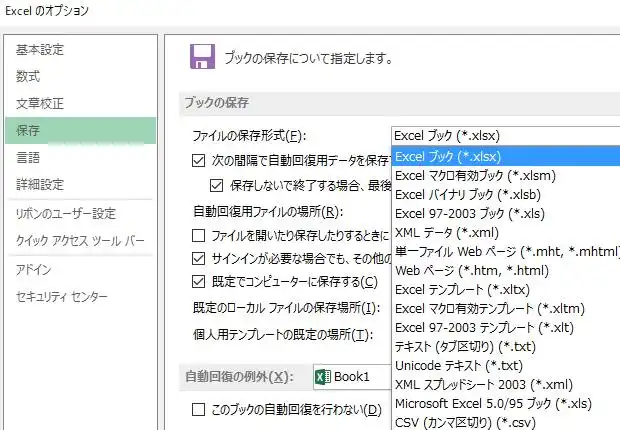Select Excel 97-2003 ブック (*.xls) format
The width and height of the screenshot is (620, 430).
coord(471,213)
